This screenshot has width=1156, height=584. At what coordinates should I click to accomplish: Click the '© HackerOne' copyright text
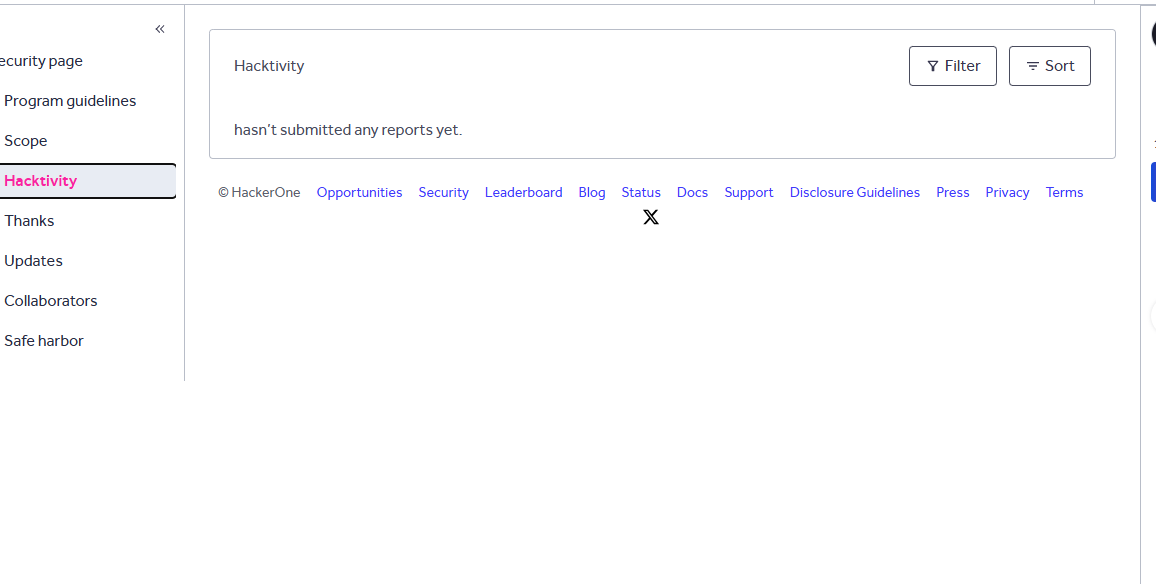tap(259, 192)
